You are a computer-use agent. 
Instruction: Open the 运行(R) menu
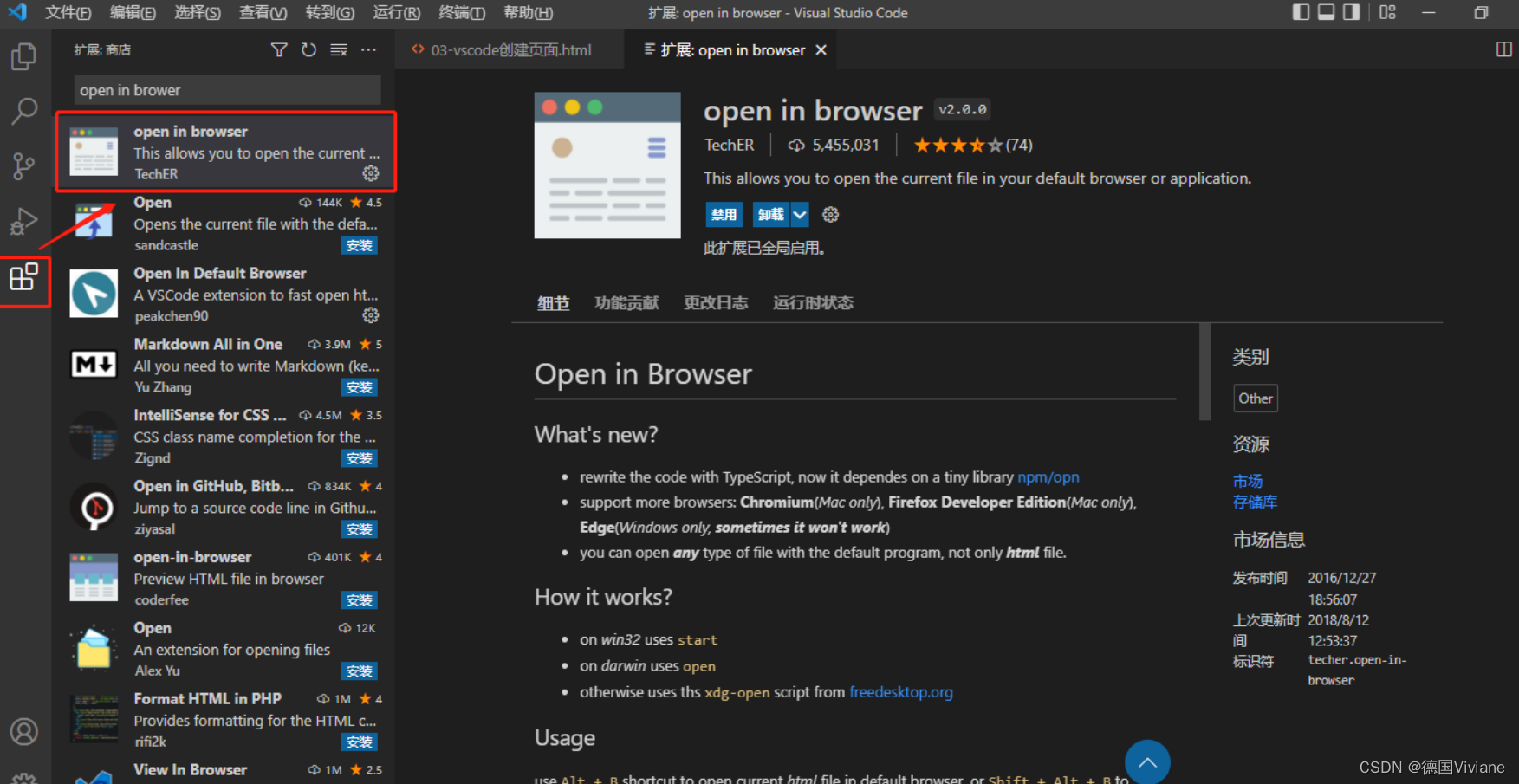397,13
